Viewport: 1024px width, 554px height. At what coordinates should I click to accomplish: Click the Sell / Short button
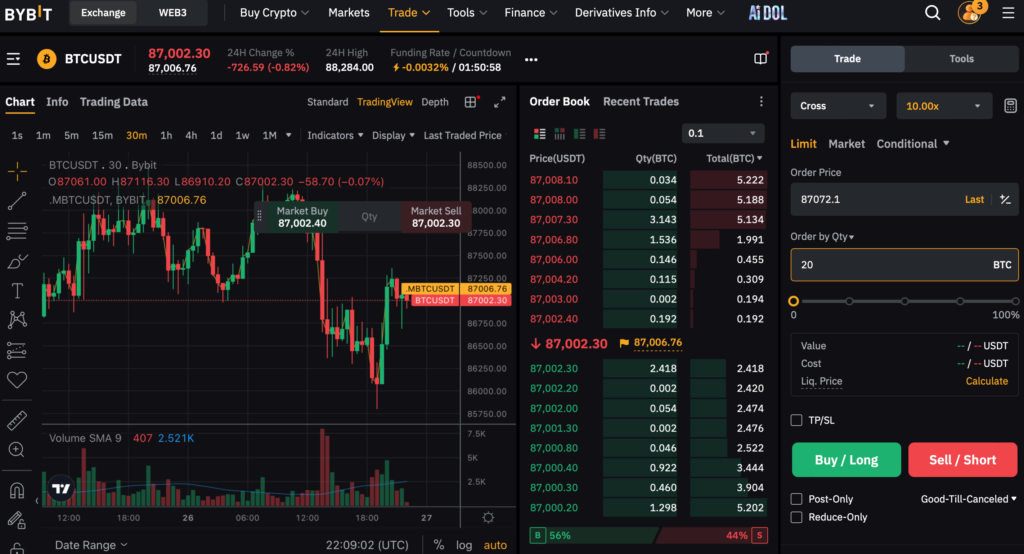(x=963, y=460)
